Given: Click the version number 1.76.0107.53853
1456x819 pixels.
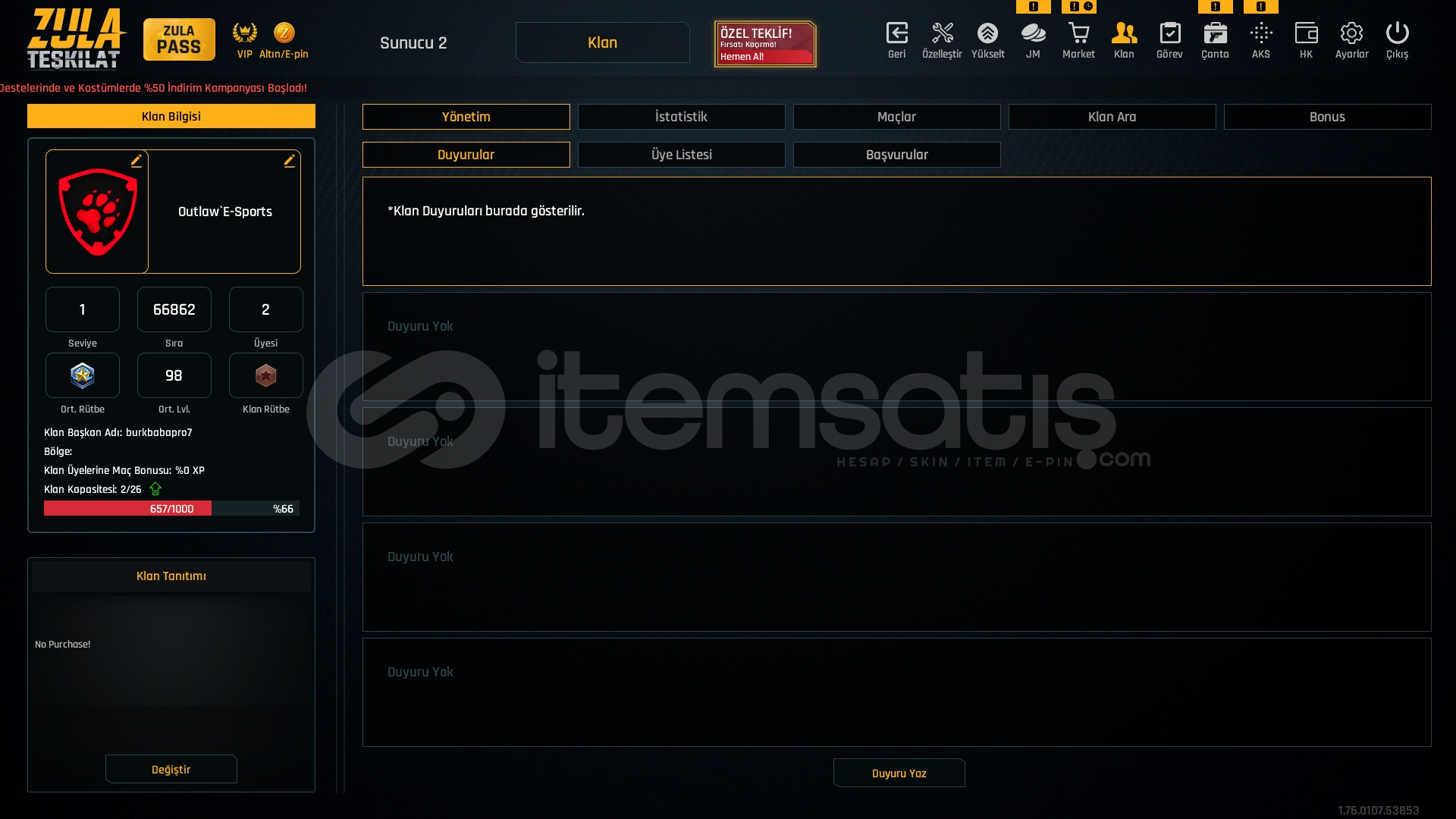Looking at the screenshot, I should 1378,811.
